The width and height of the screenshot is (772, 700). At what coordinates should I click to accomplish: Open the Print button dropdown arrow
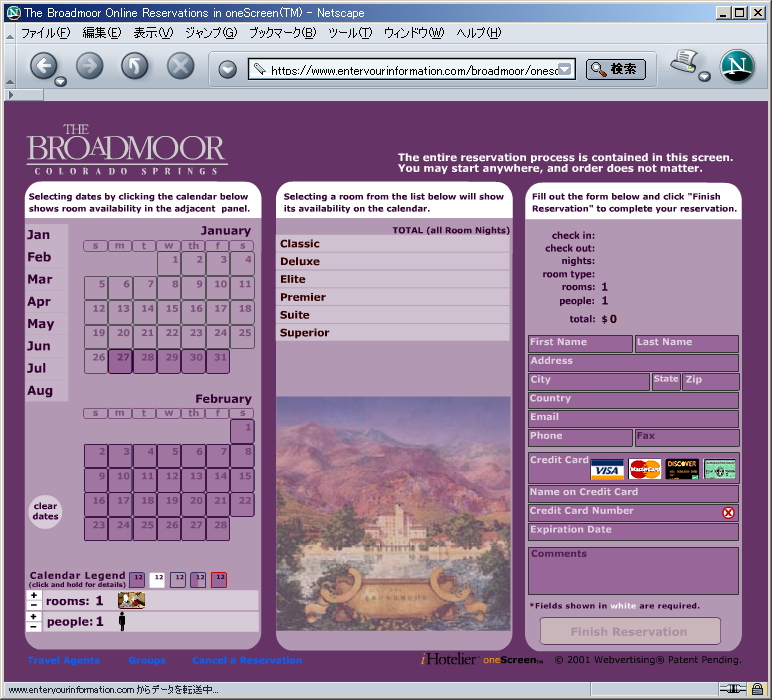(x=705, y=76)
